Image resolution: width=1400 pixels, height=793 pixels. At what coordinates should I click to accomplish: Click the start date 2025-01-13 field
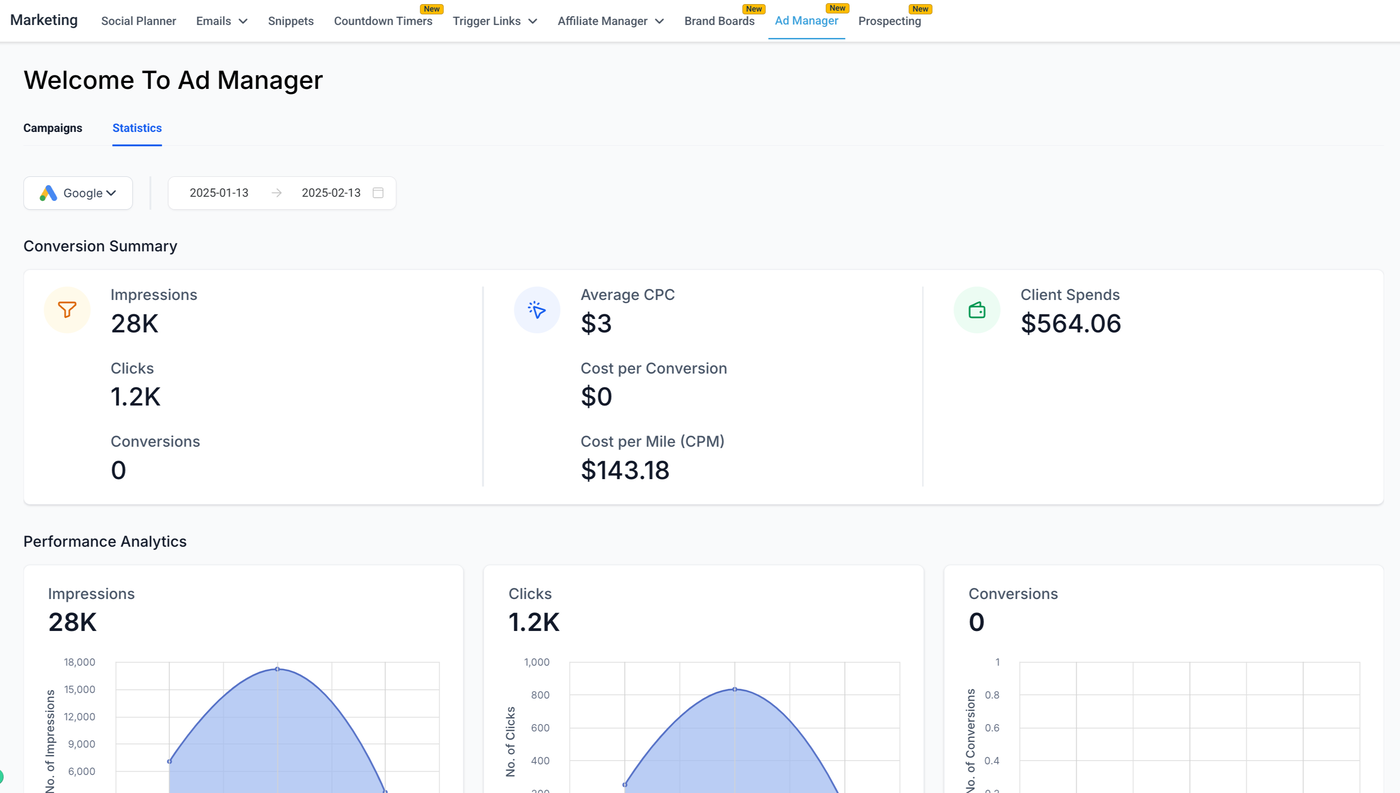coord(219,193)
